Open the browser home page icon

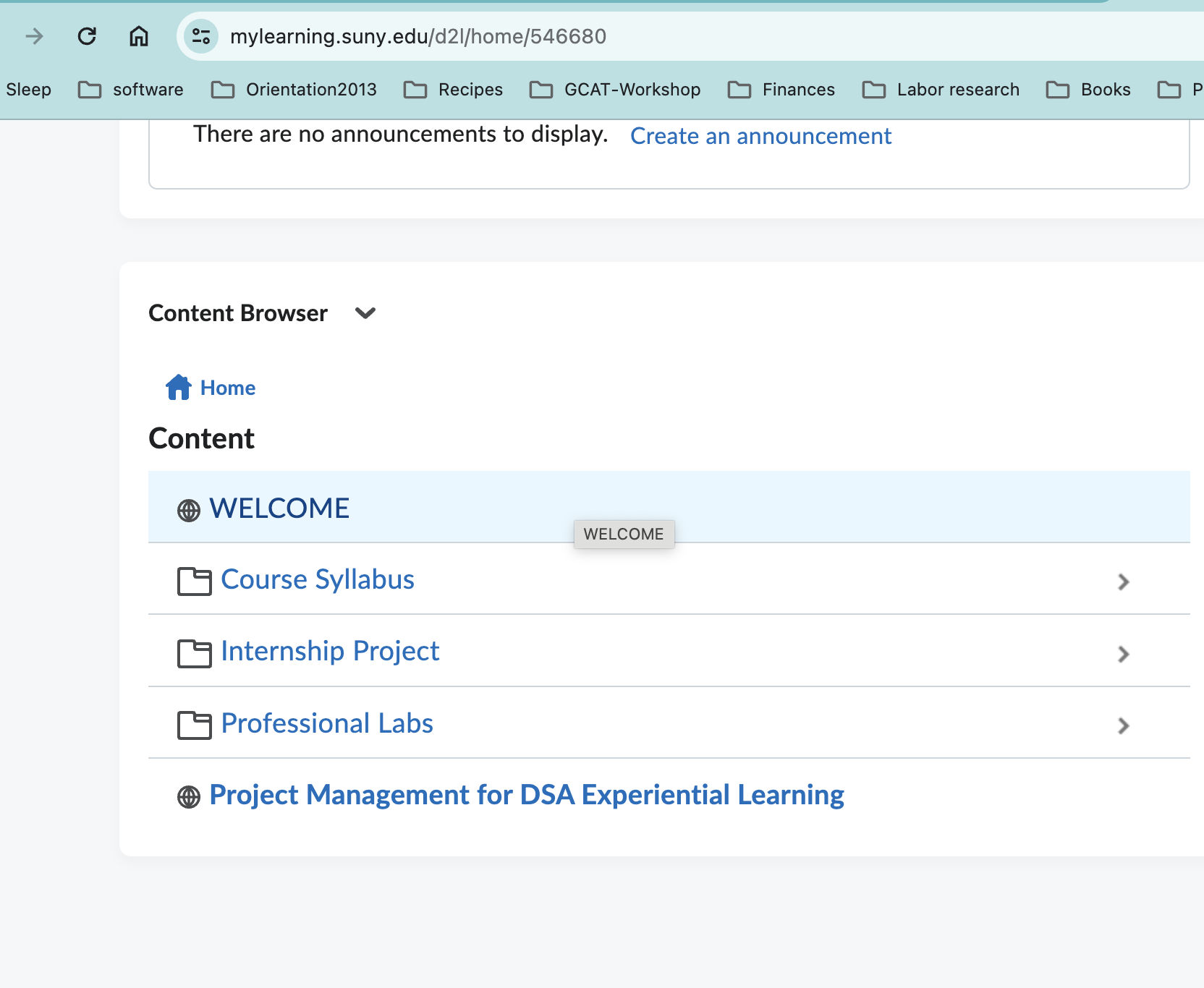point(139,36)
